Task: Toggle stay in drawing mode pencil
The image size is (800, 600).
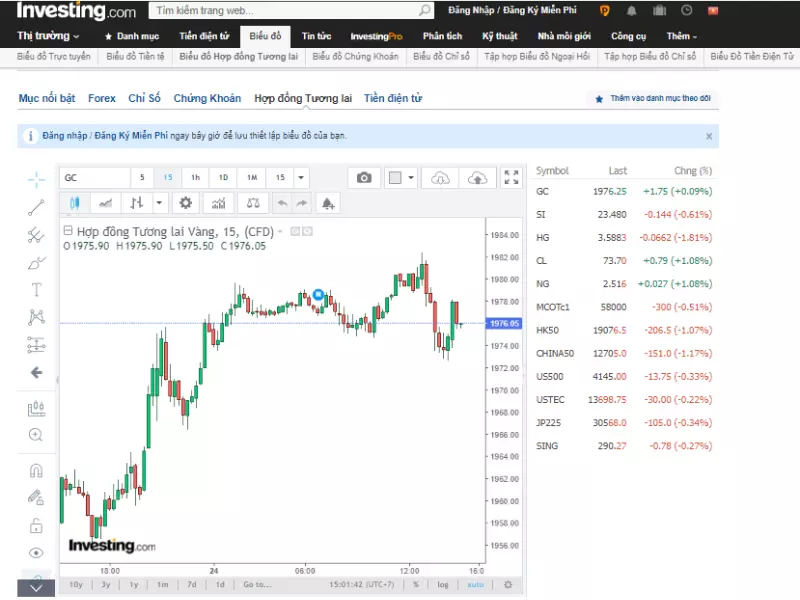Action: [x=36, y=497]
